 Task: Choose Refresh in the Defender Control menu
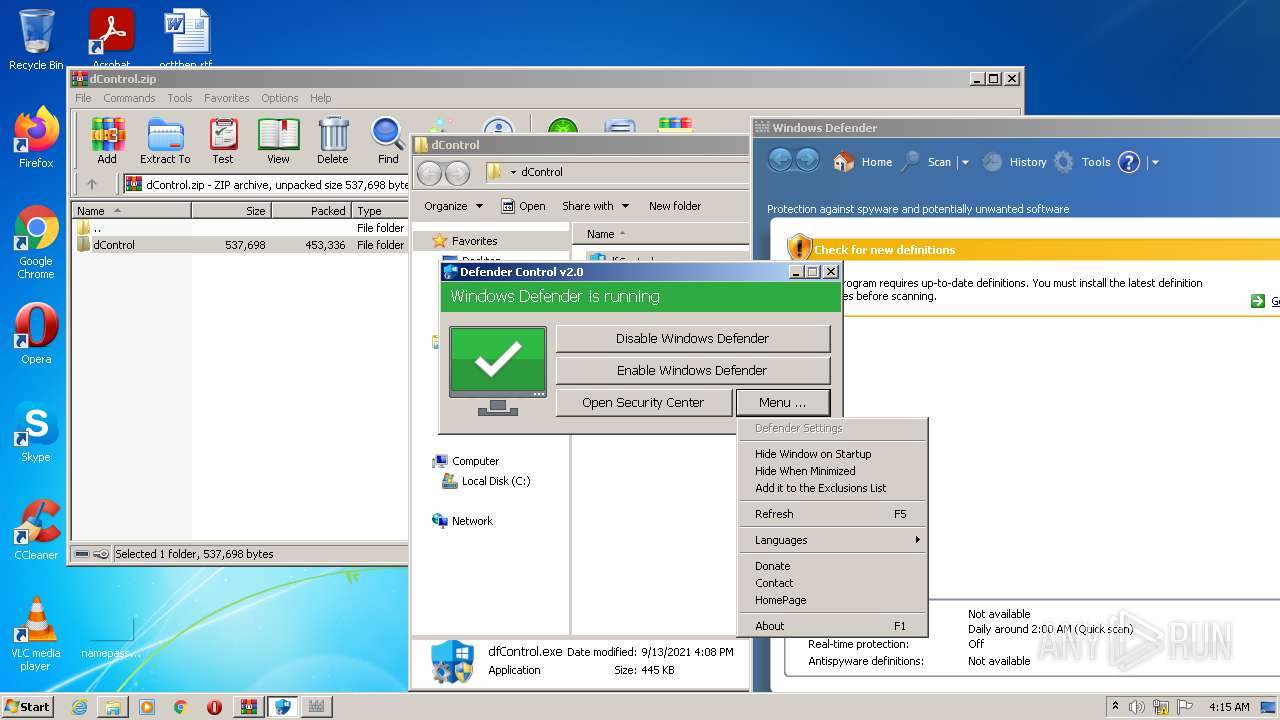click(832, 514)
